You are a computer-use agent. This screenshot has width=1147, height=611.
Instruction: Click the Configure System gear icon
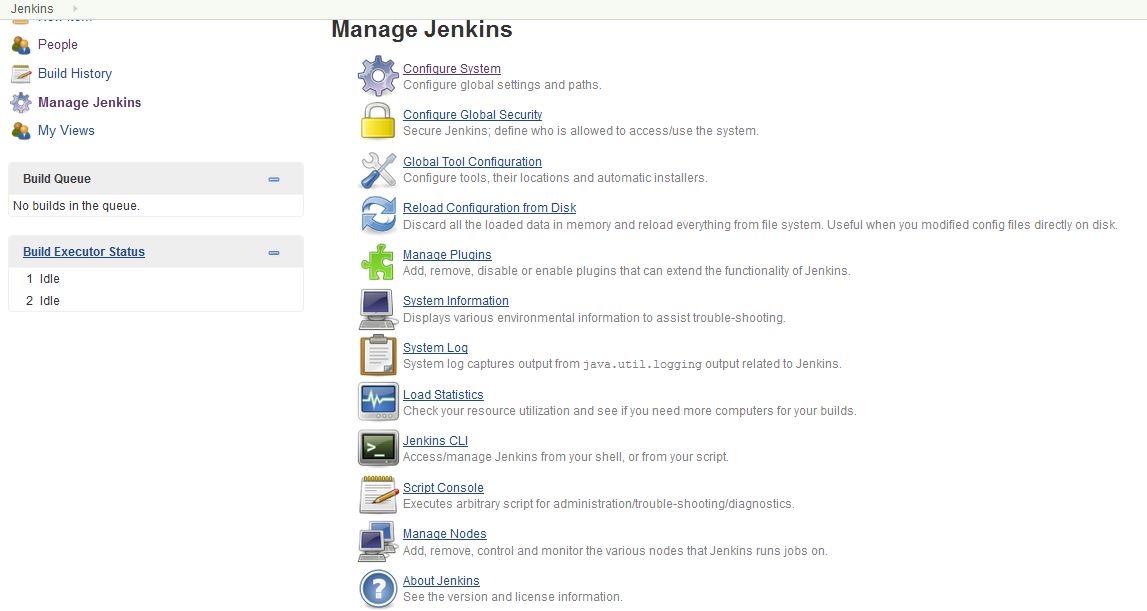377,76
